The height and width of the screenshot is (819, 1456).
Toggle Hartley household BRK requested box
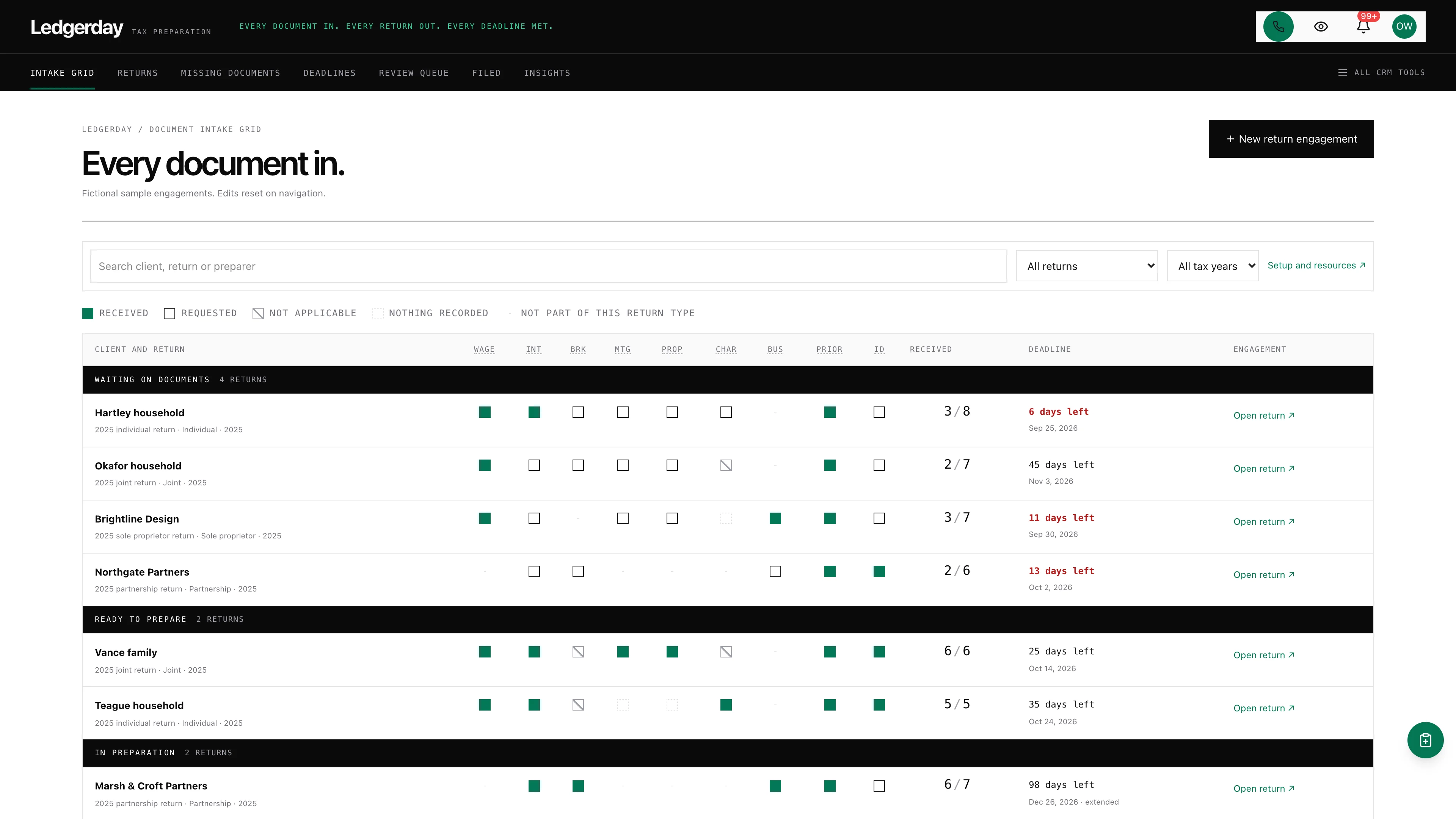point(577,412)
